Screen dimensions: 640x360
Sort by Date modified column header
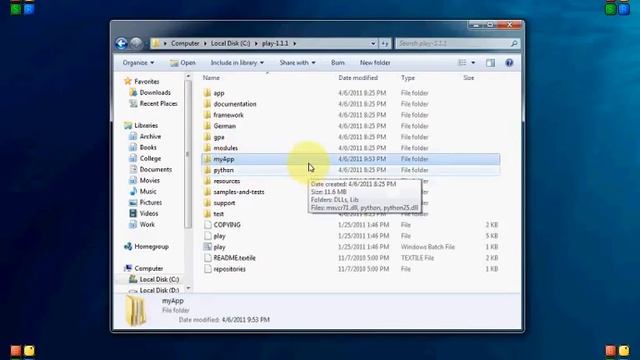[x=358, y=78]
